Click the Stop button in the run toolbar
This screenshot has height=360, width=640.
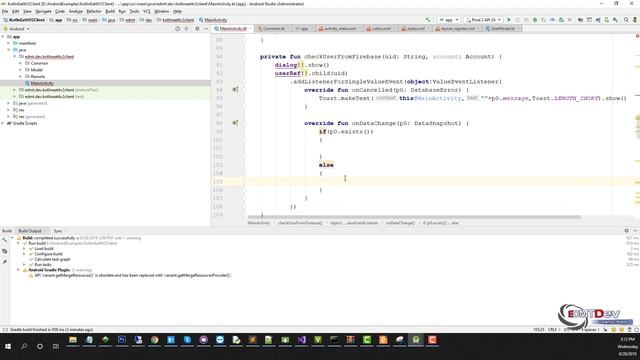coord(570,20)
